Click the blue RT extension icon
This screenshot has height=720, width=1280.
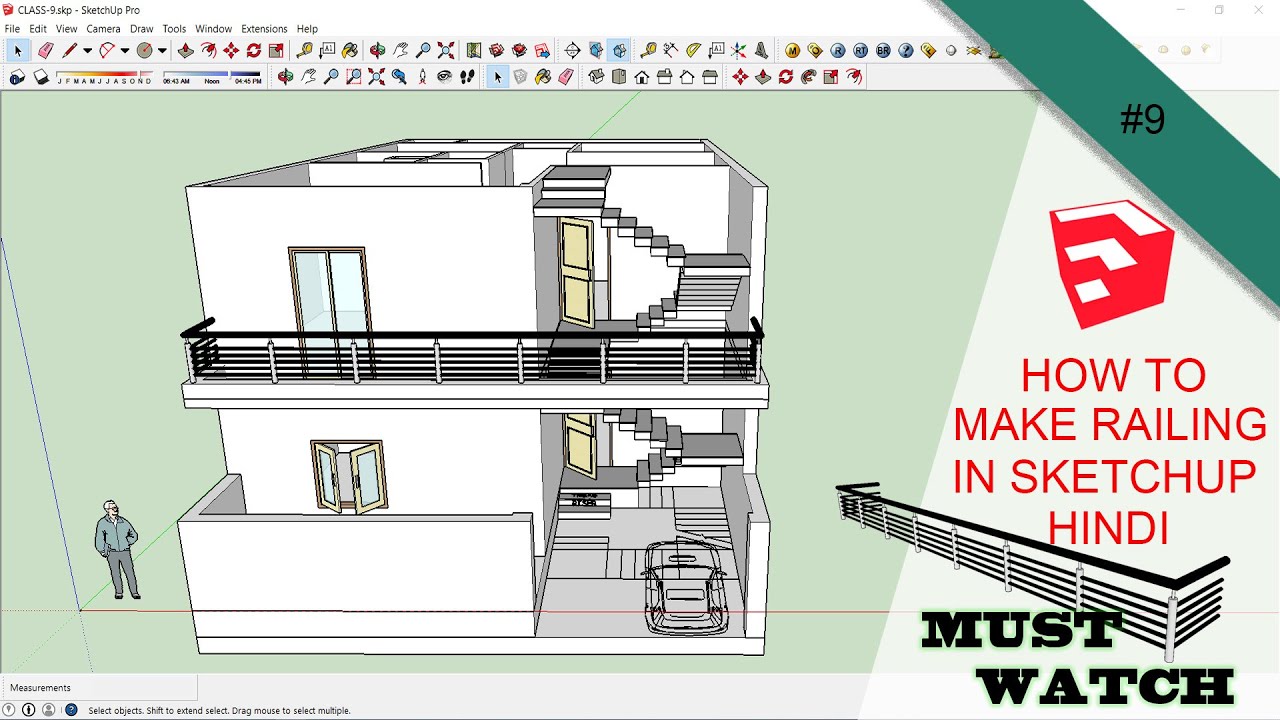[860, 50]
